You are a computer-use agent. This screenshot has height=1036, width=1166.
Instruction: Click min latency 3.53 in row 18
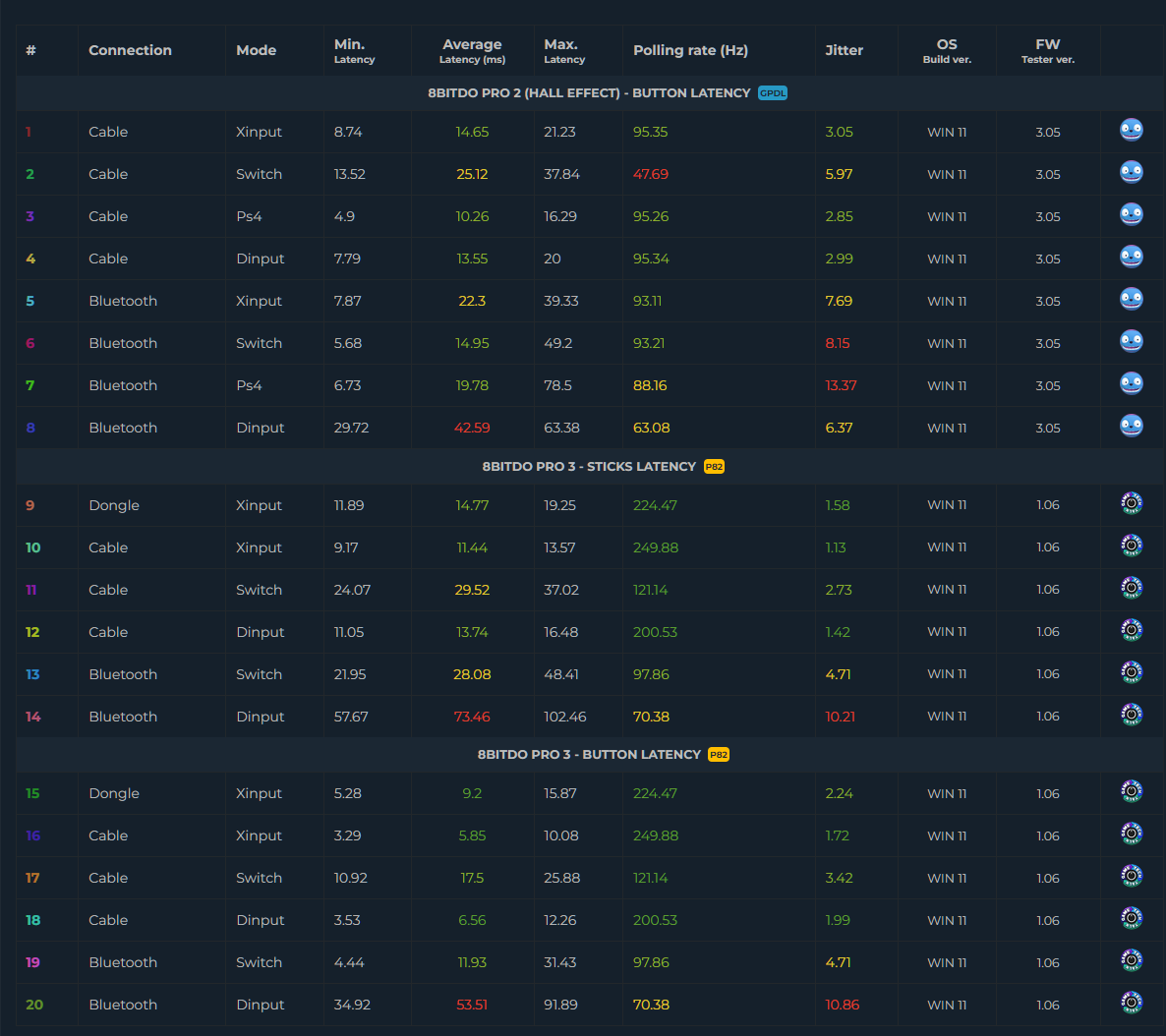(347, 921)
